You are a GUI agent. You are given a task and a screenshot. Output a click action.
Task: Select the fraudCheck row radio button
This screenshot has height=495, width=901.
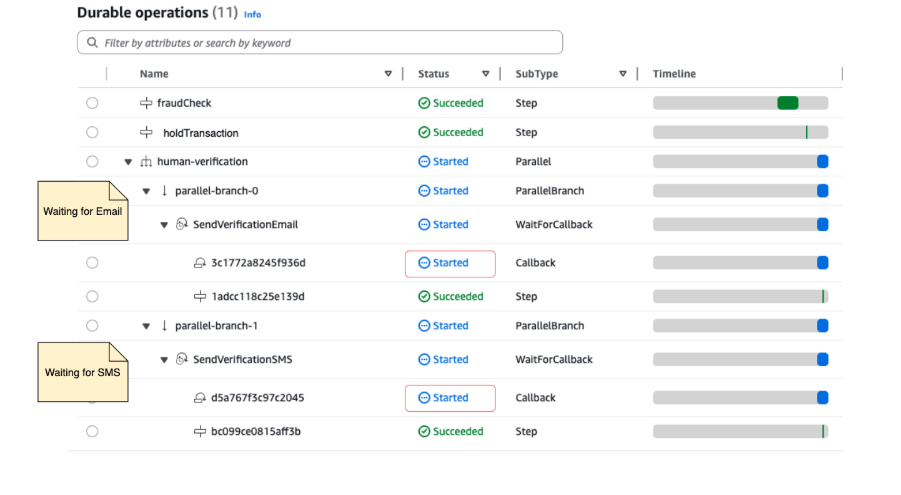click(x=92, y=103)
